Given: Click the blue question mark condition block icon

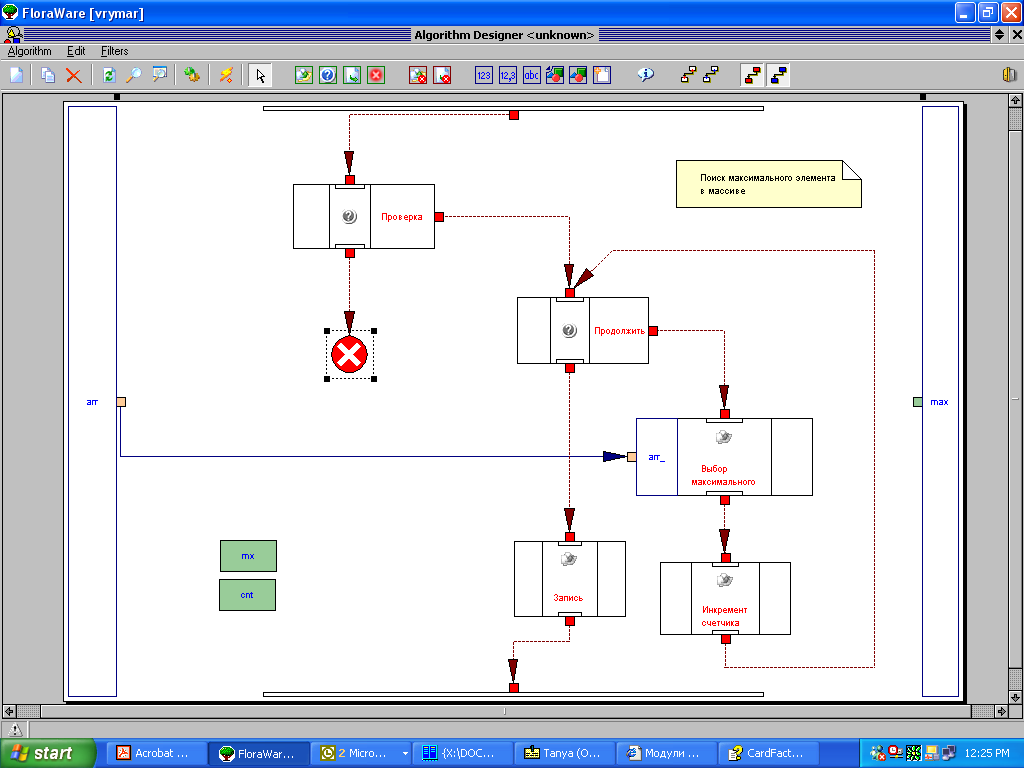Looking at the screenshot, I should (327, 75).
